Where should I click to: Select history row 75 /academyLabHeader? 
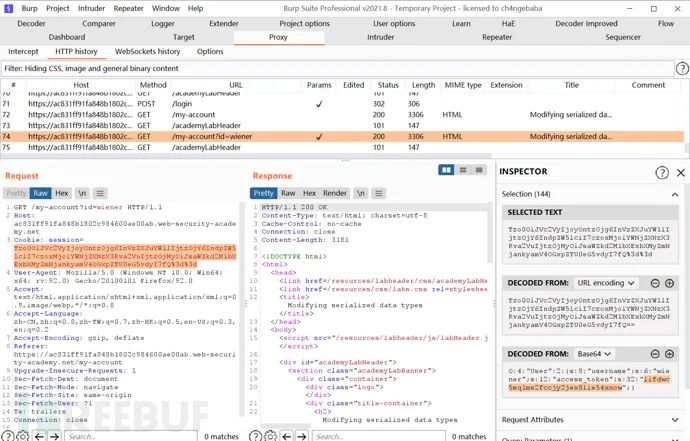[342, 147]
